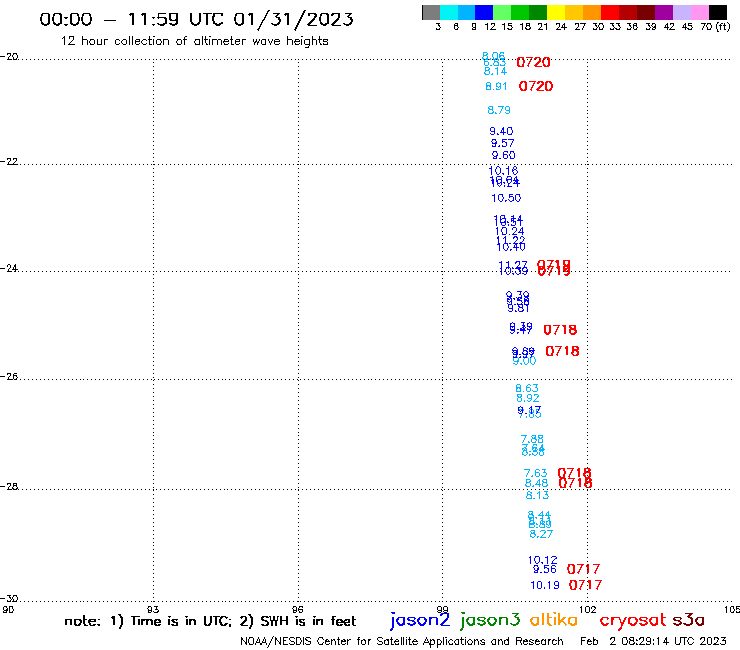Click wave height value '9.40'
The width and height of the screenshot is (740, 650).
pos(501,131)
